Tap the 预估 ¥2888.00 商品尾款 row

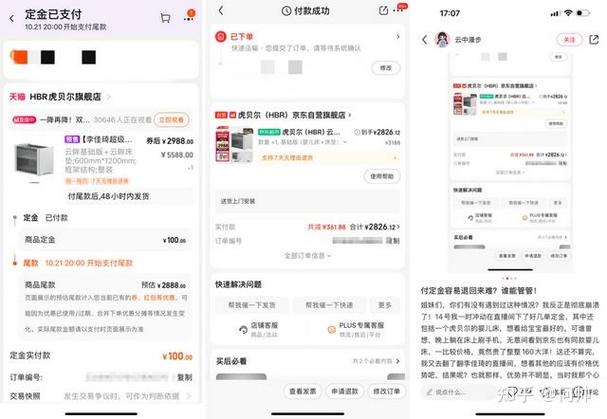(x=105, y=285)
